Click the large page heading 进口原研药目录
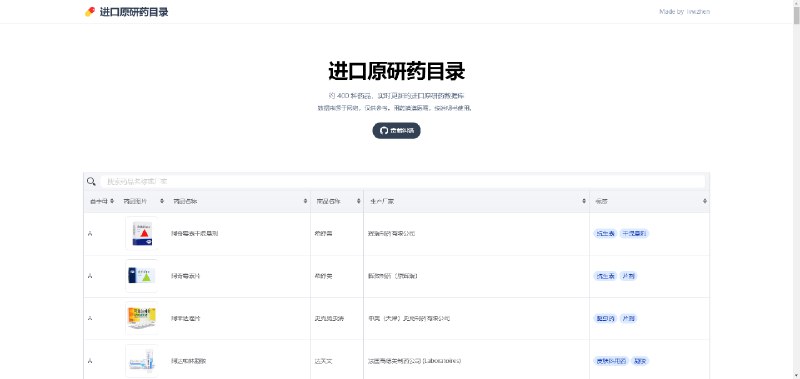The height and width of the screenshot is (379, 800). pos(396,71)
